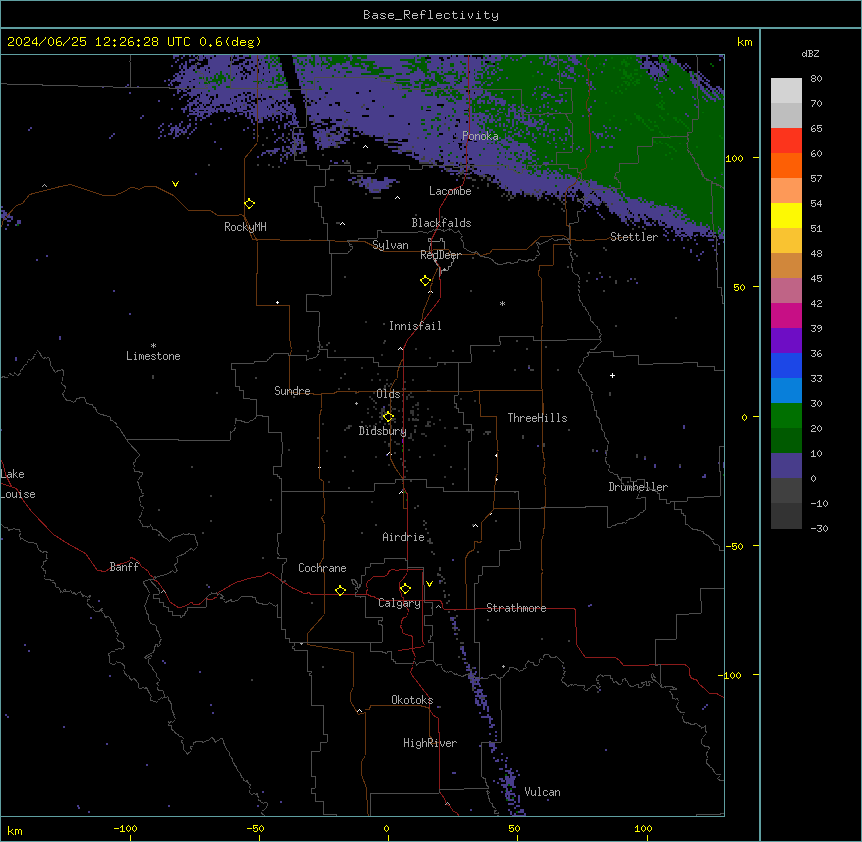Click the Base_Reflectivity title text
Viewport: 862px width, 842px height.
point(431,15)
